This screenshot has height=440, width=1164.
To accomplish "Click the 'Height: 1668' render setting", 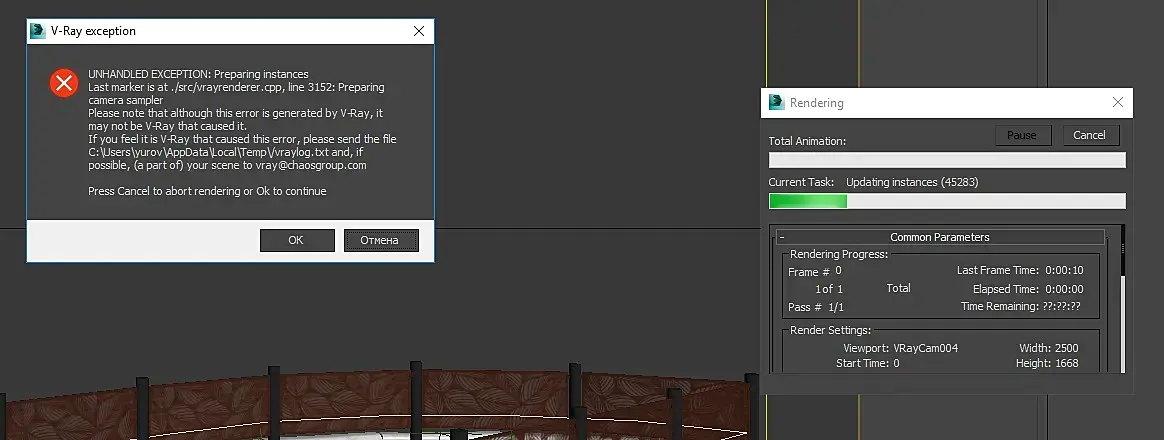I will click(x=1047, y=363).
